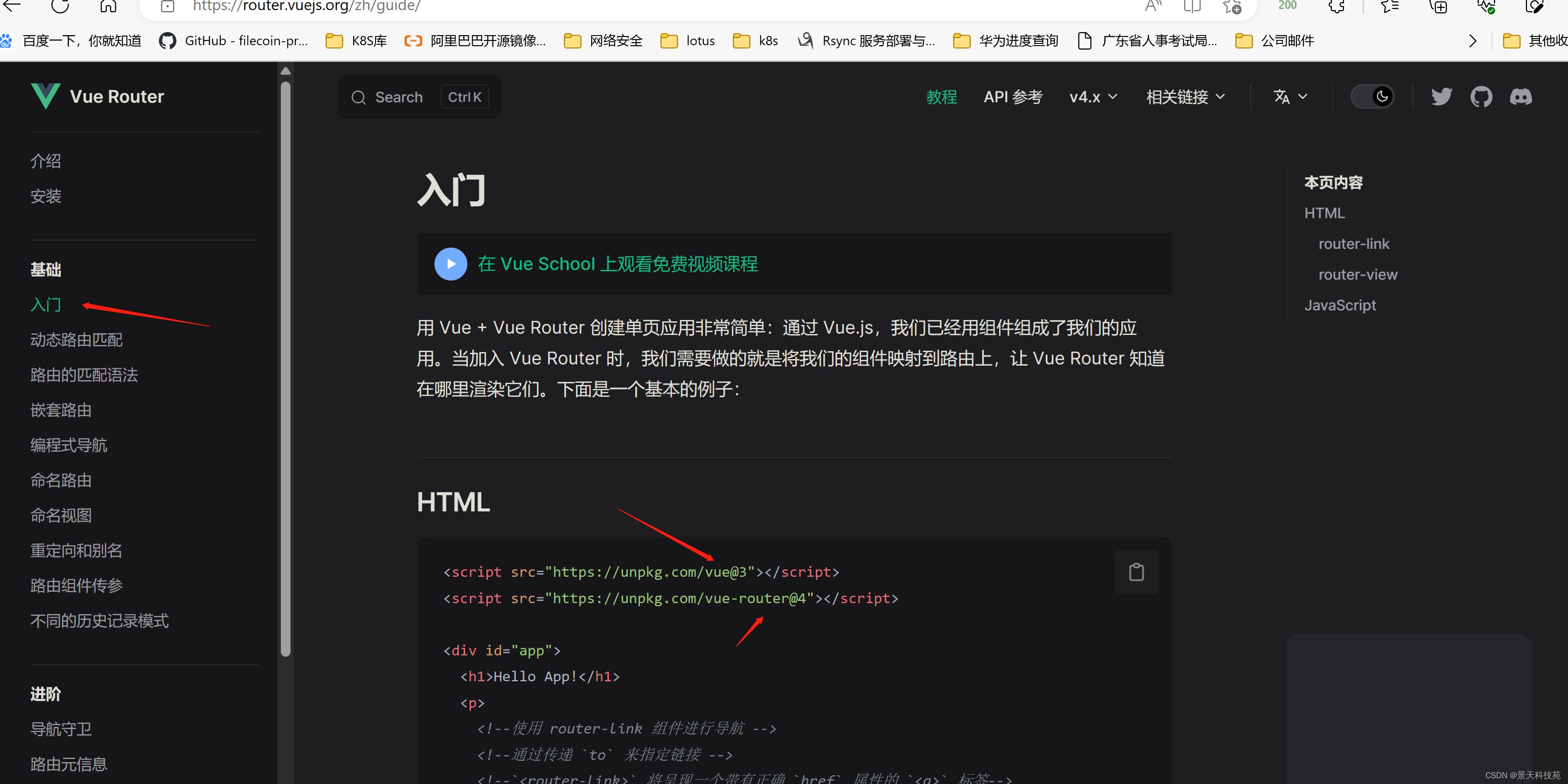Open the K8S库 bookmark folder

pyautogui.click(x=357, y=41)
